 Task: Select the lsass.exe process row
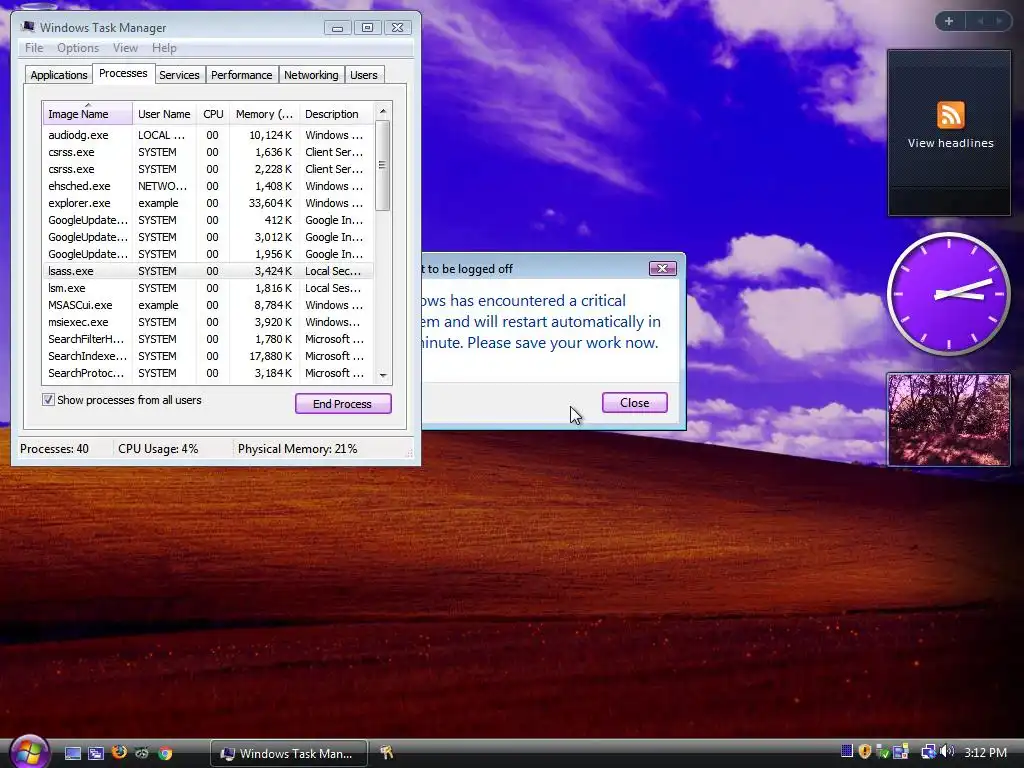point(208,271)
